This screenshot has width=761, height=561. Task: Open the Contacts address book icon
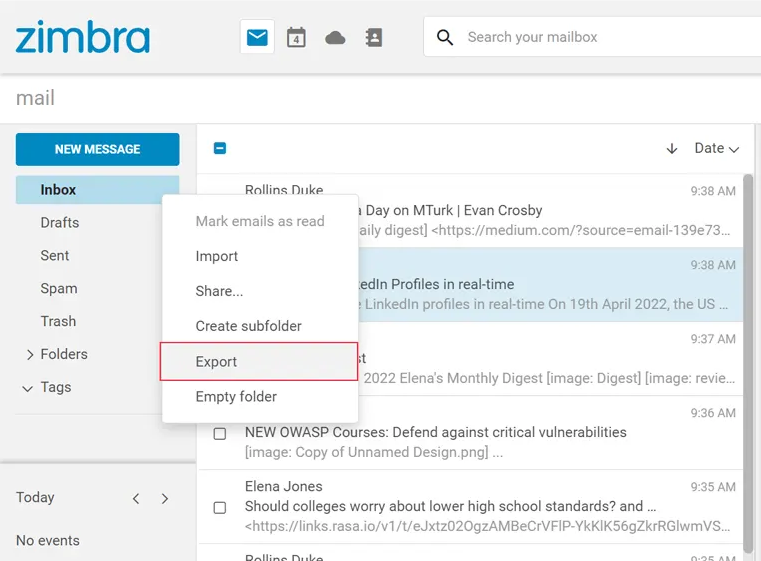coord(374,37)
